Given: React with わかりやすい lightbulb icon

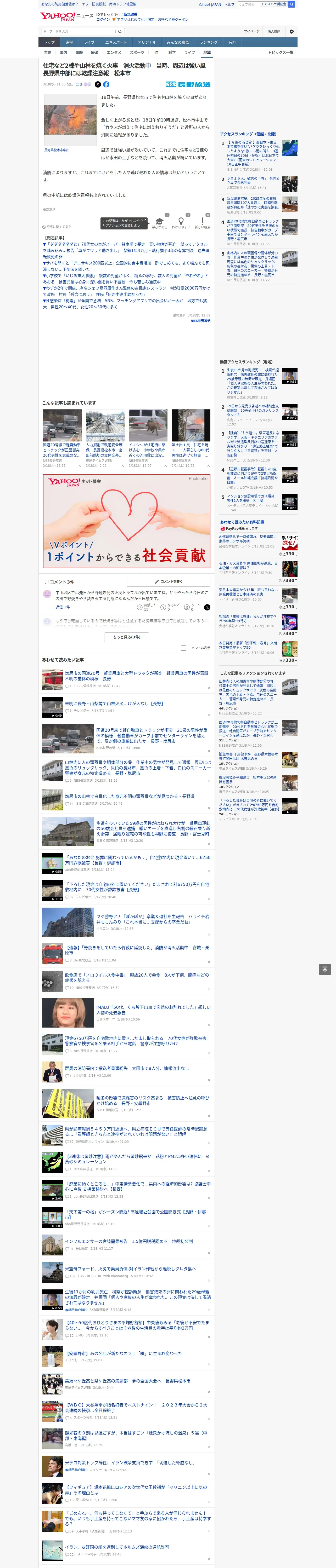Looking at the screenshot, I should [181, 220].
